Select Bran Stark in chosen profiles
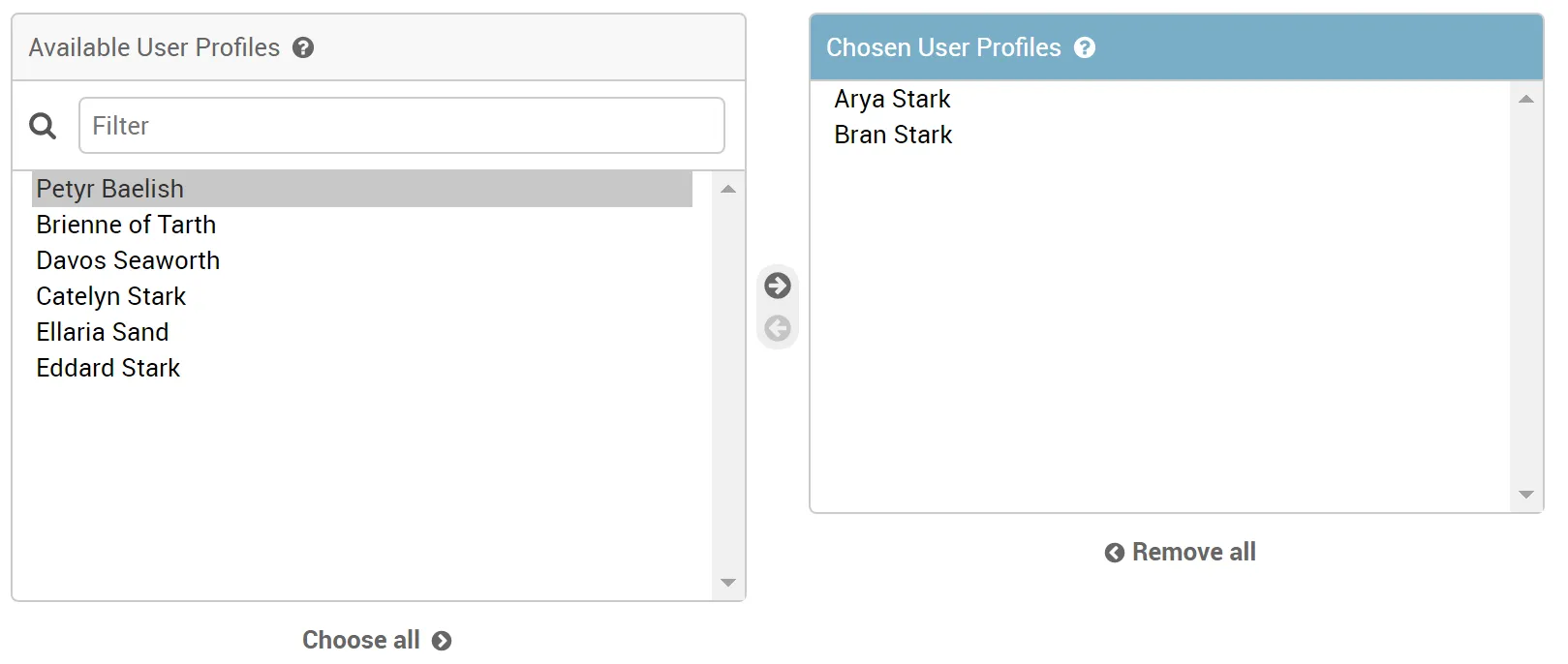The width and height of the screenshot is (1568, 664). [x=893, y=135]
